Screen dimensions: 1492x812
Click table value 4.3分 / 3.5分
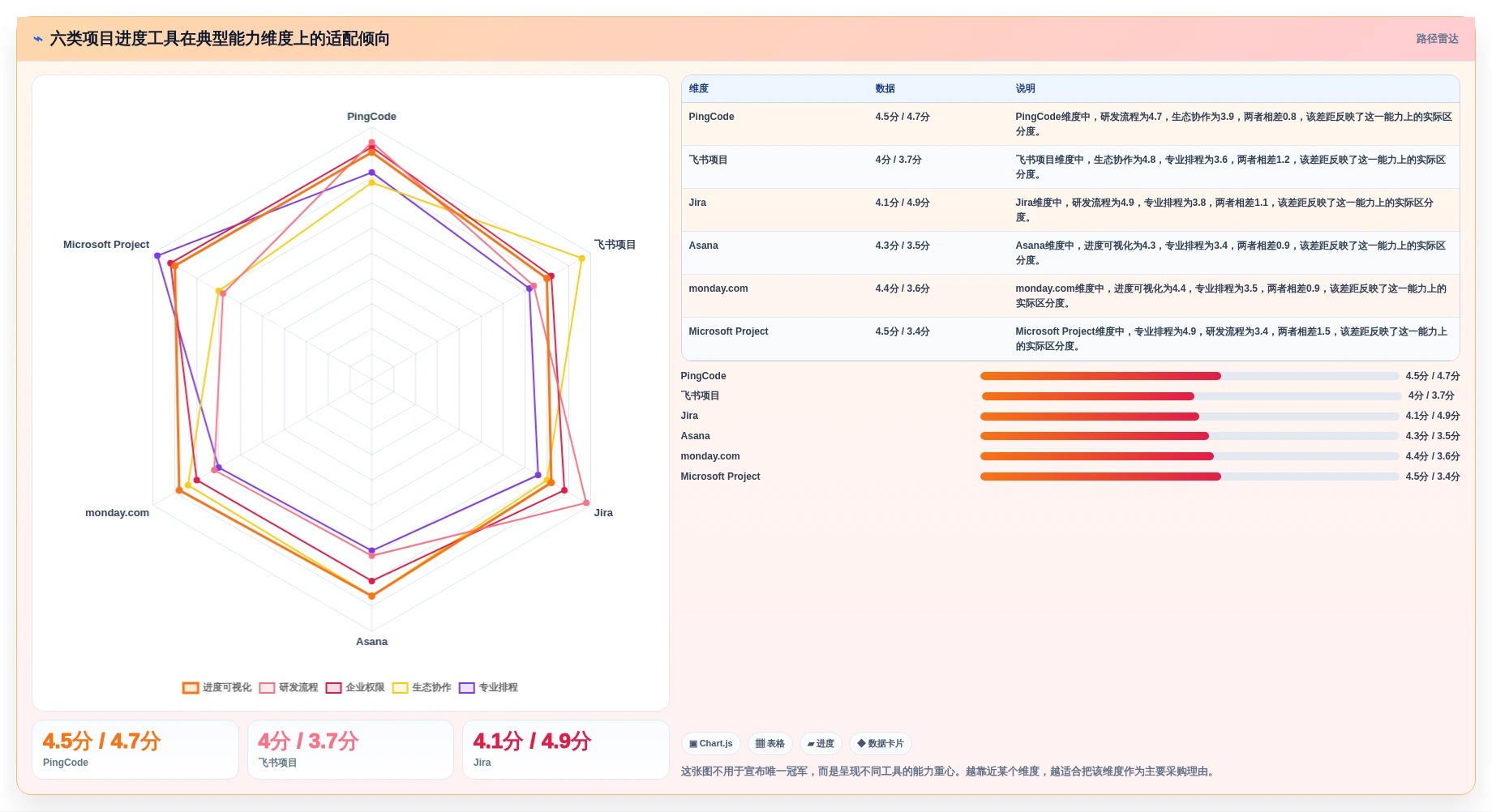902,246
